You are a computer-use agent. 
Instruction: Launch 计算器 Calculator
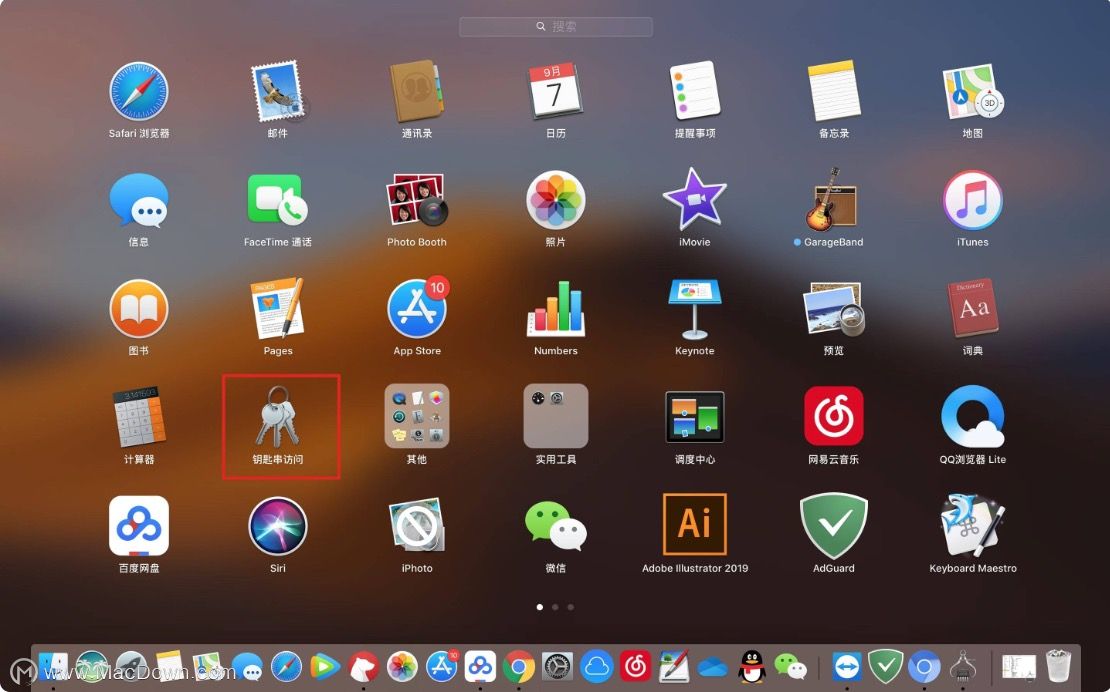click(x=139, y=417)
